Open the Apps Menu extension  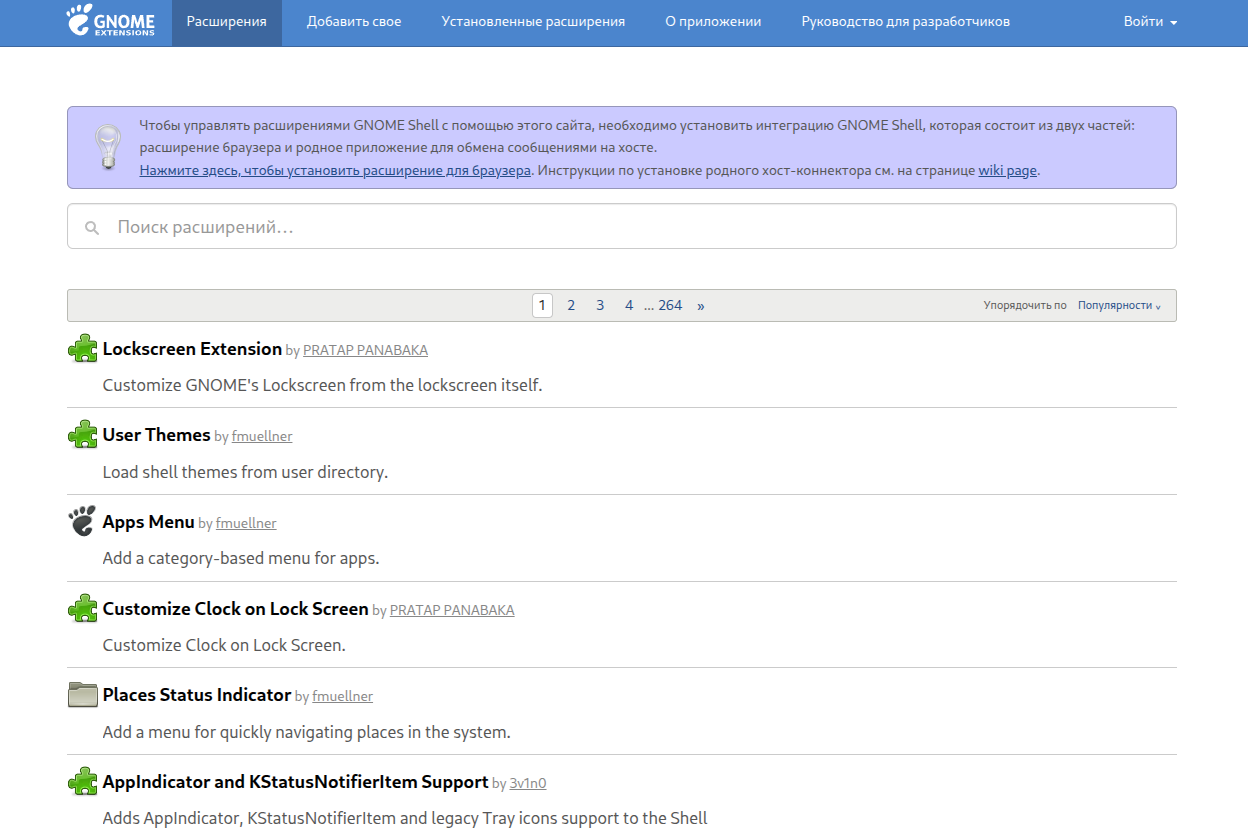coord(148,522)
